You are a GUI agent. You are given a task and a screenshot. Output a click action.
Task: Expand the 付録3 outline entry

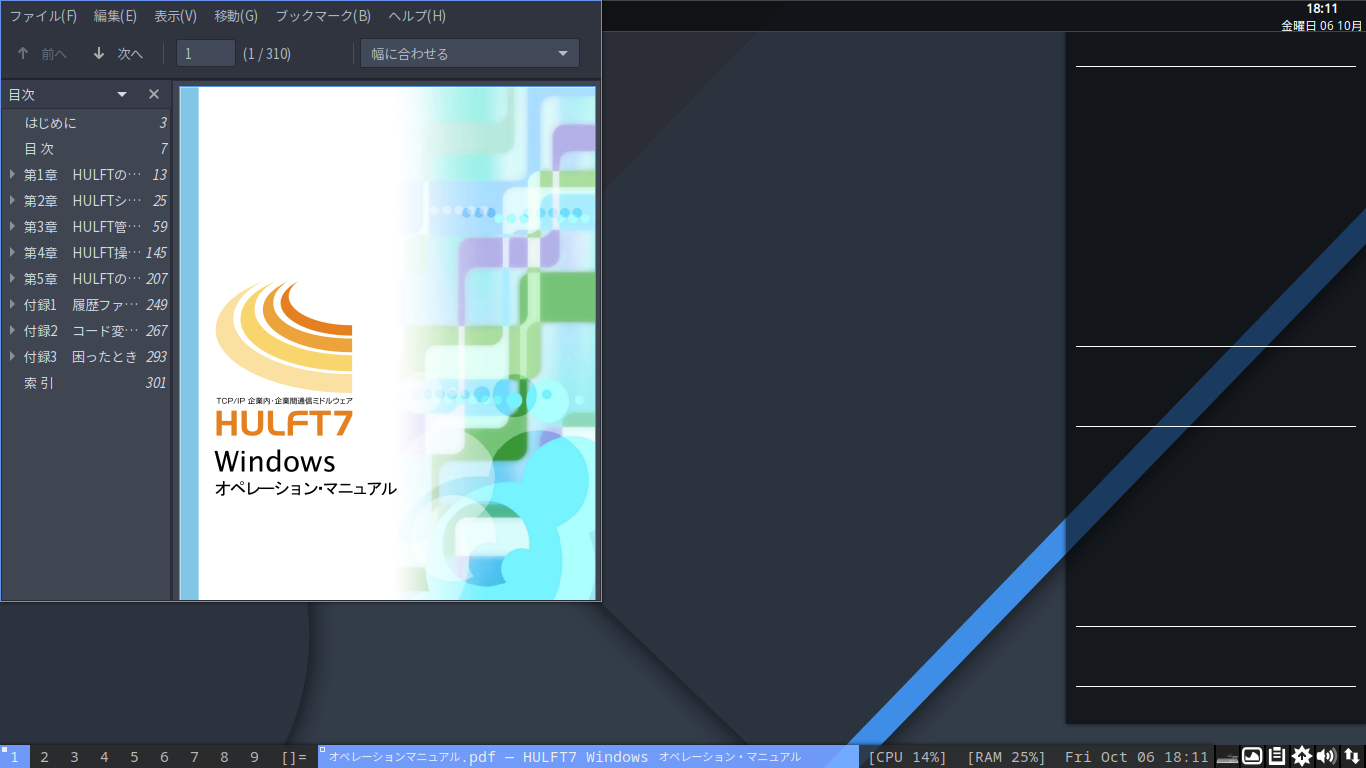pos(12,356)
